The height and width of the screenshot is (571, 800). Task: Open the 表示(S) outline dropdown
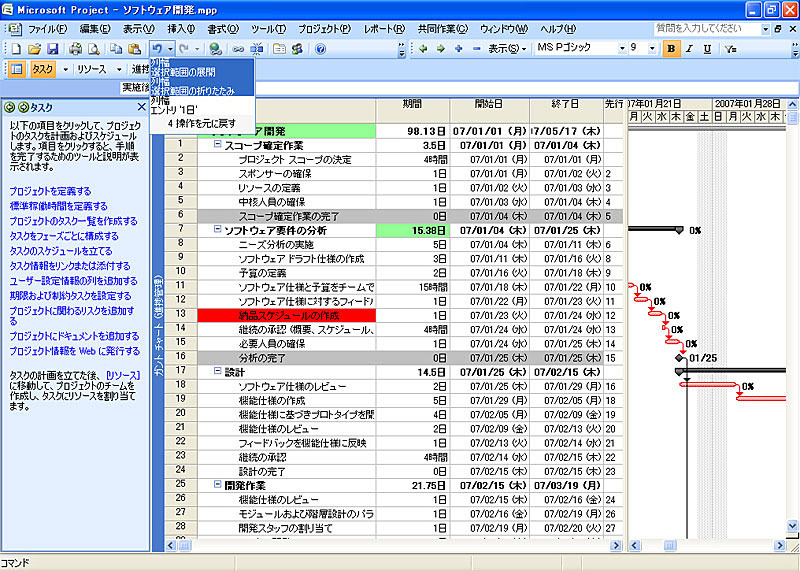[507, 49]
